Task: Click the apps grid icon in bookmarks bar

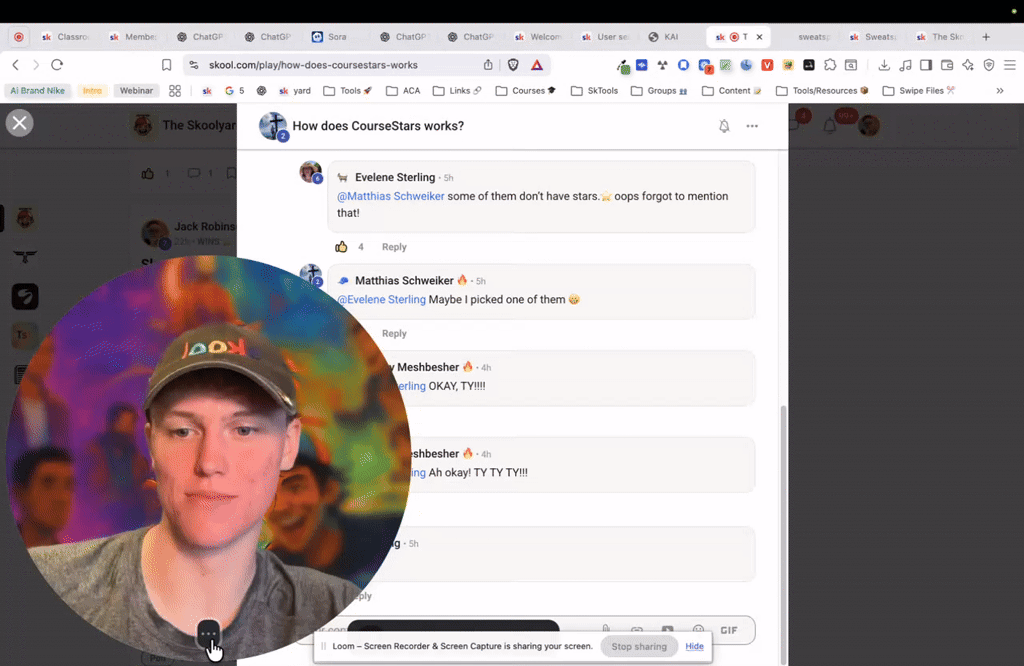Action: 174,91
